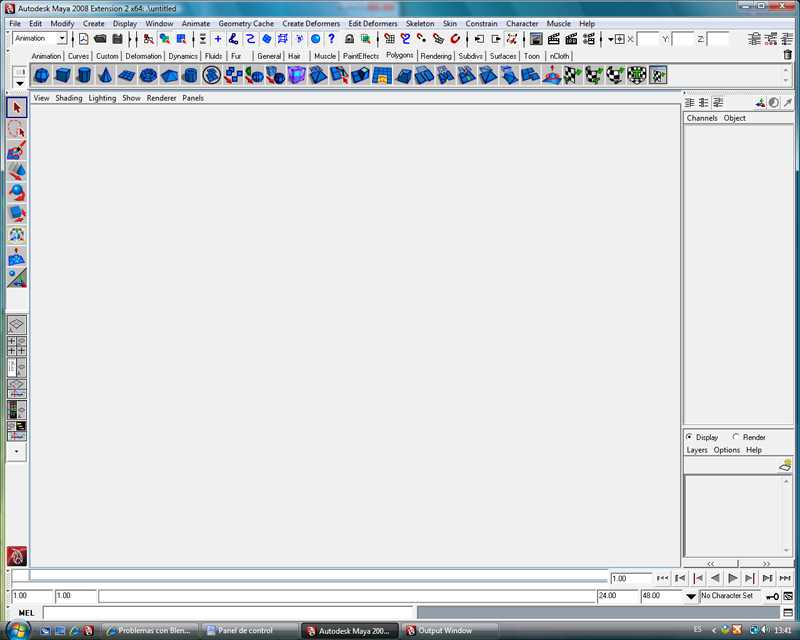Viewport: 800px width, 640px height.
Task: Select the Display layer radio button
Action: [x=689, y=437]
